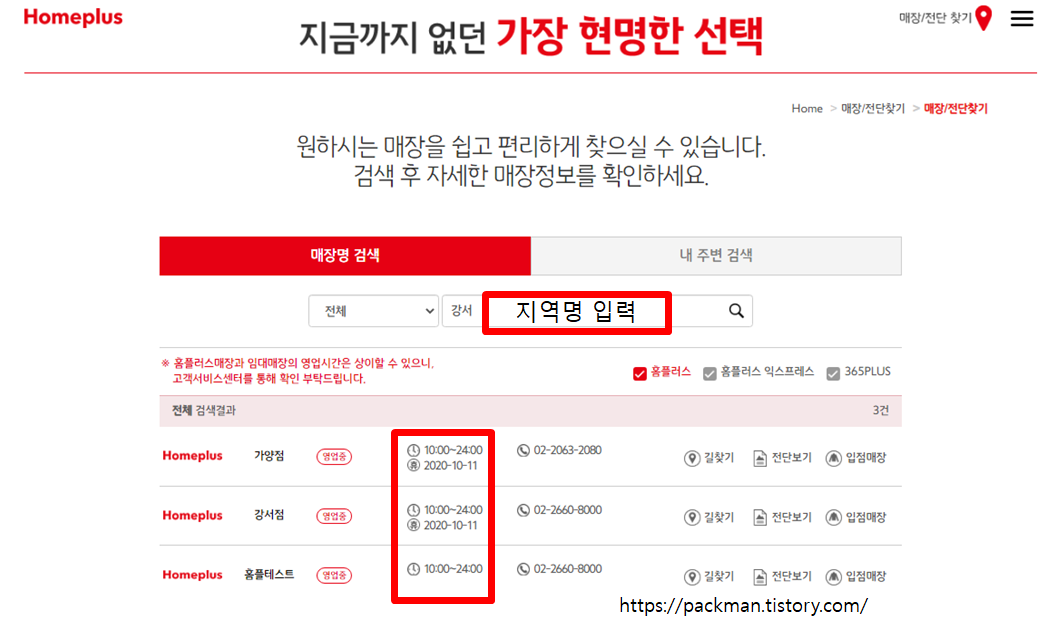Image resolution: width=1041 pixels, height=619 pixels.
Task: Click the 전단보기 flyer icon for 강서점
Action: (760, 517)
